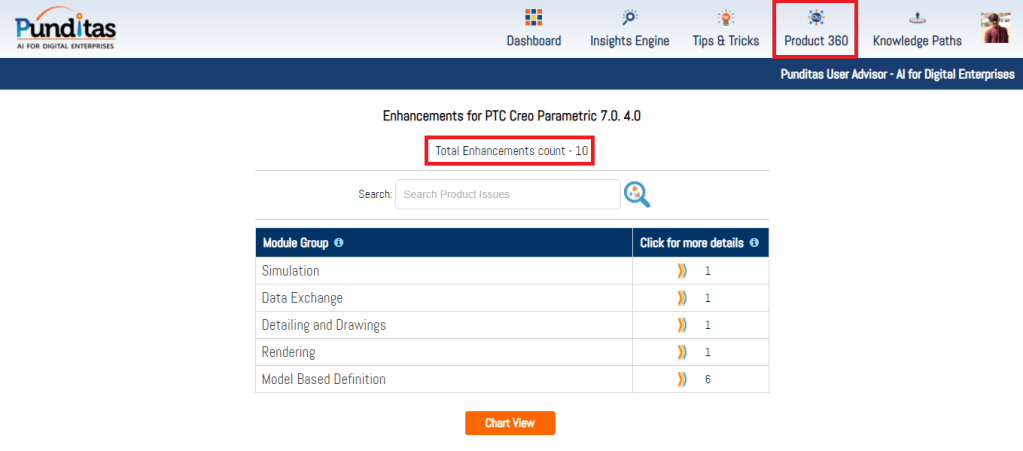Select the Model Based Definition row label

[323, 379]
